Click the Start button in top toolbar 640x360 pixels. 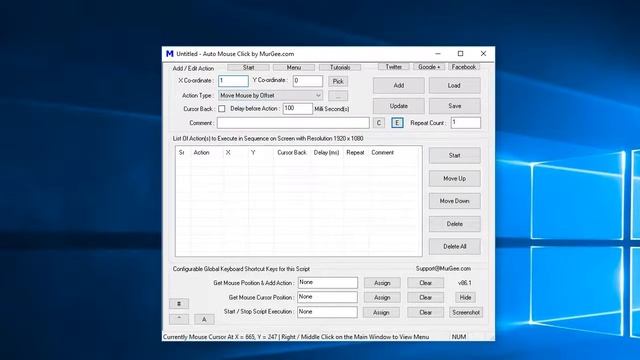point(248,67)
